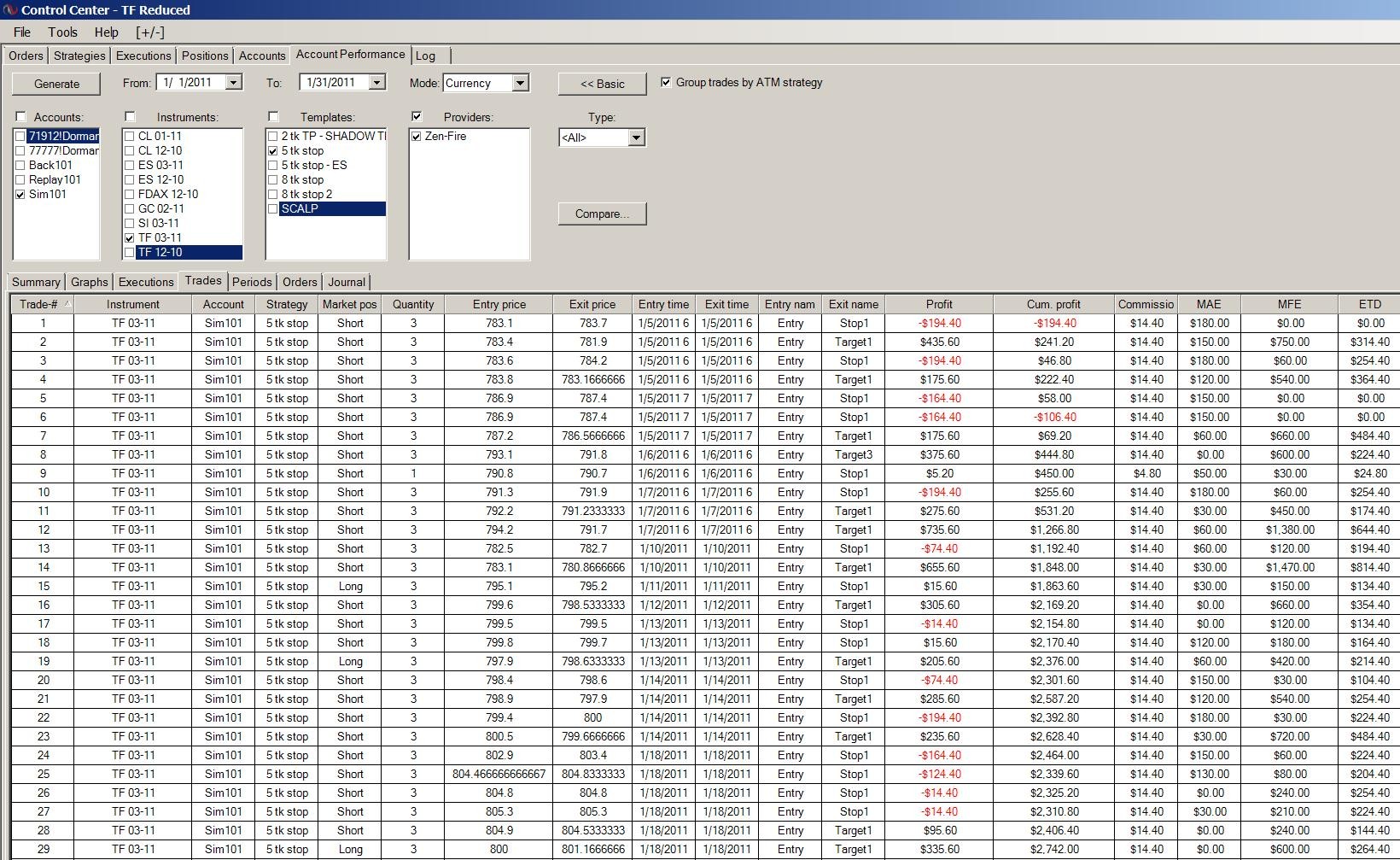Uncheck the Zen-Fire provider
The width and height of the screenshot is (1400, 860).
pos(417,136)
